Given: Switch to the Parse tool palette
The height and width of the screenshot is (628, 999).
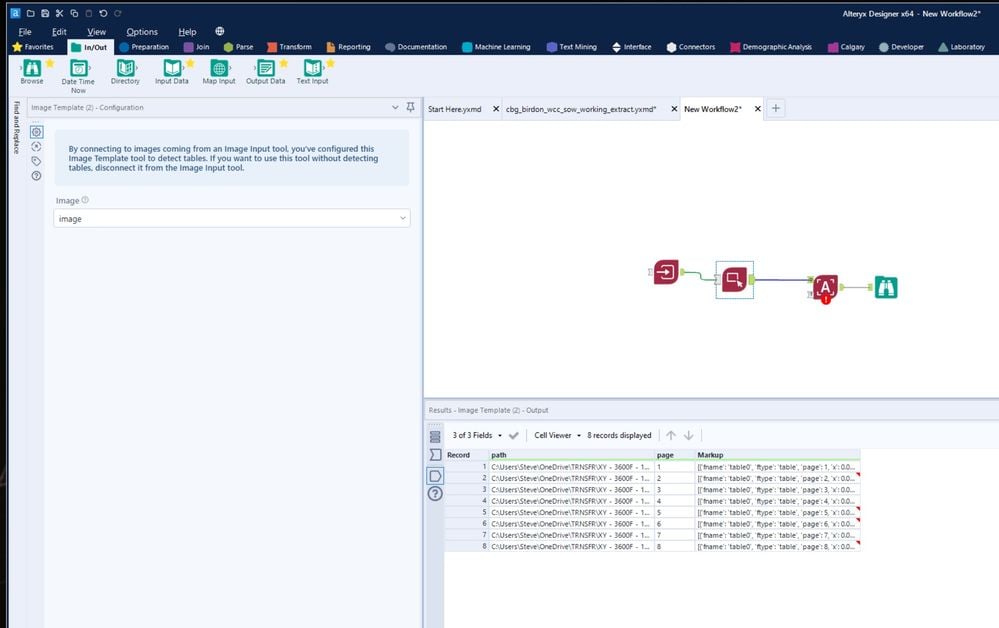Looking at the screenshot, I should click(x=238, y=46).
